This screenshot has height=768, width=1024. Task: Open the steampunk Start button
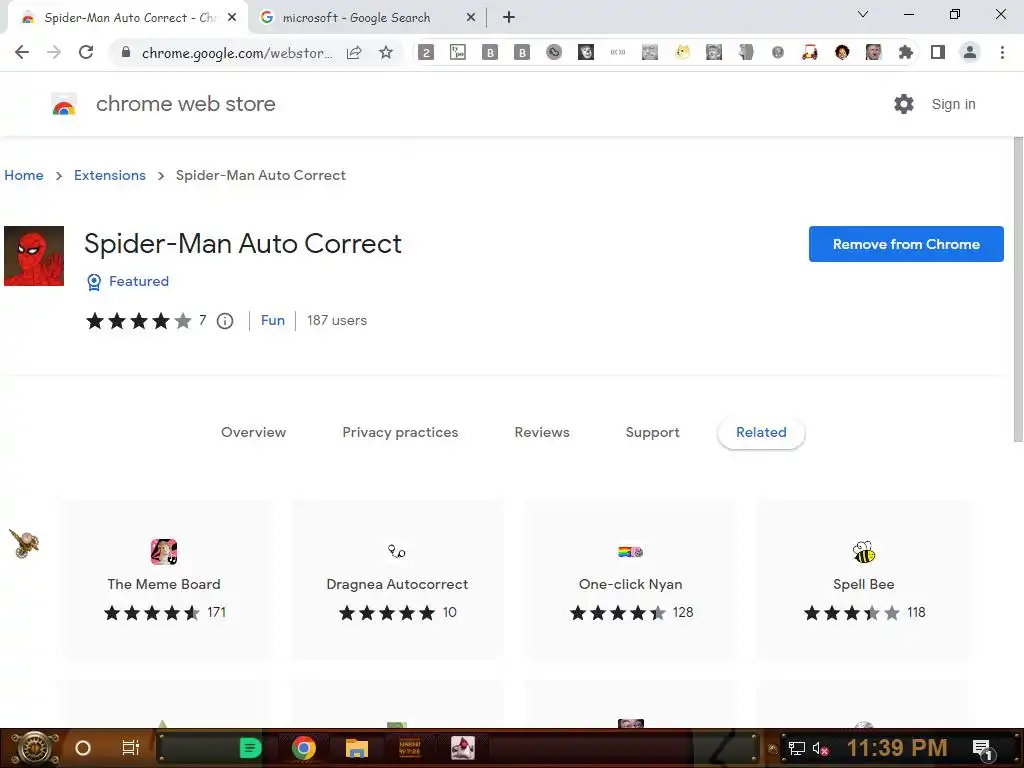[33, 748]
